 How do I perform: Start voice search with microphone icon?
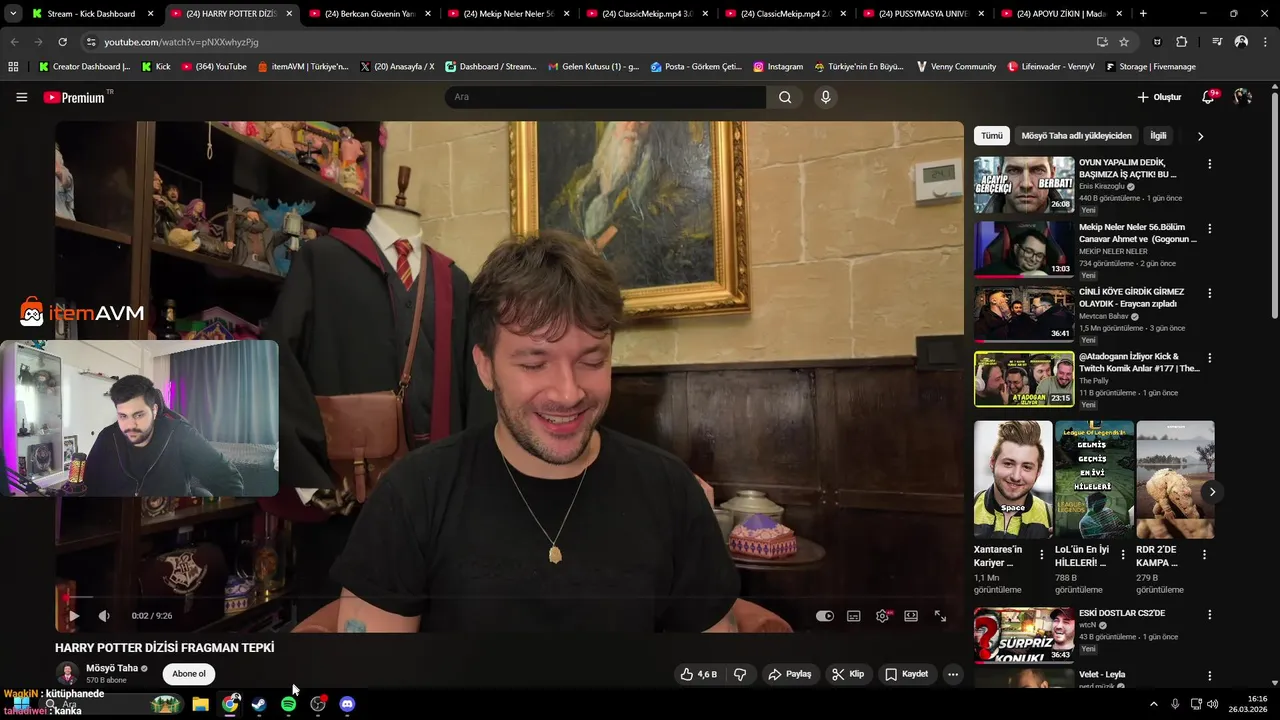coord(825,97)
